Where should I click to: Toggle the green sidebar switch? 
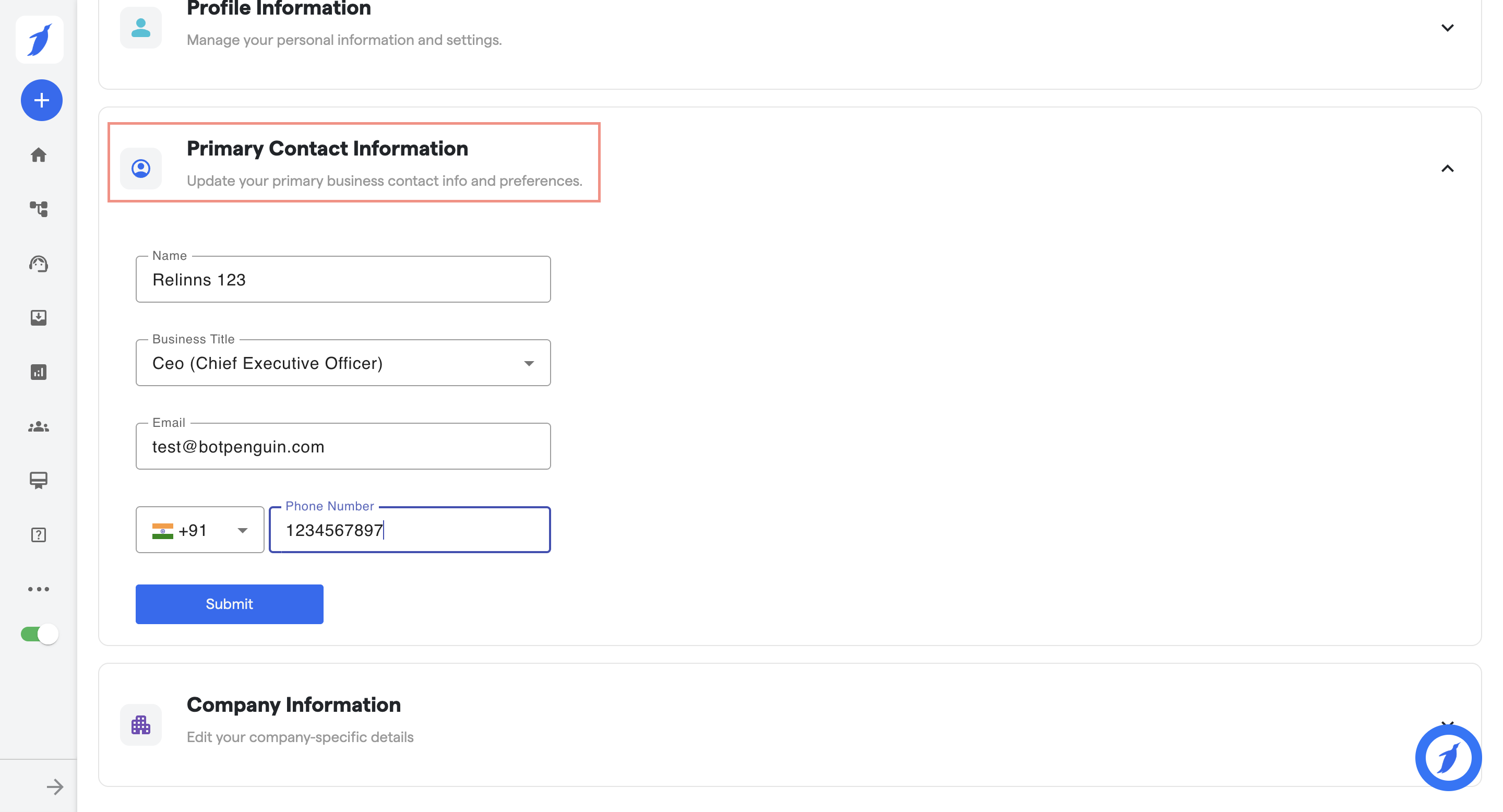[39, 634]
